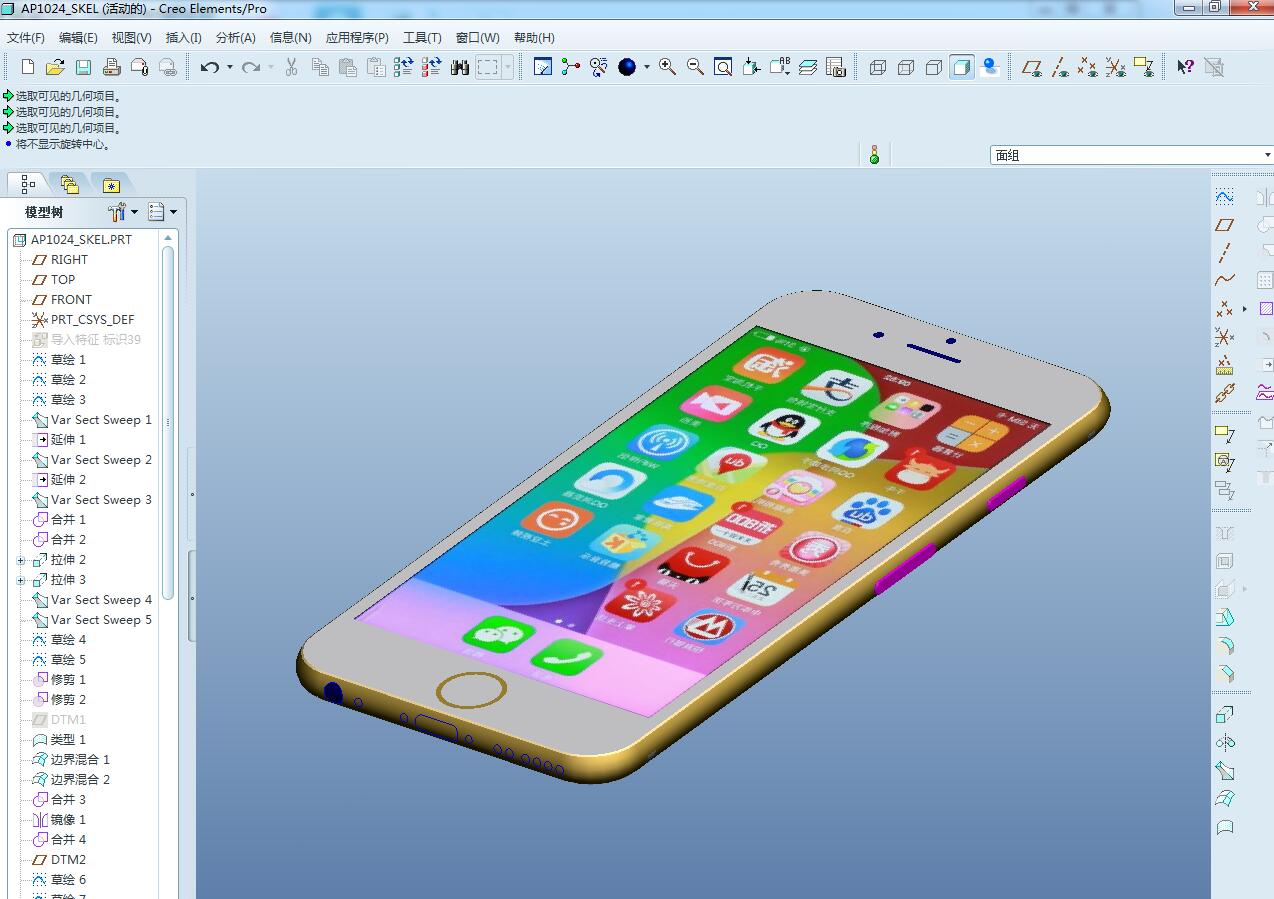Zoom in with the plus magnifier icon
This screenshot has width=1274, height=899.
(667, 67)
